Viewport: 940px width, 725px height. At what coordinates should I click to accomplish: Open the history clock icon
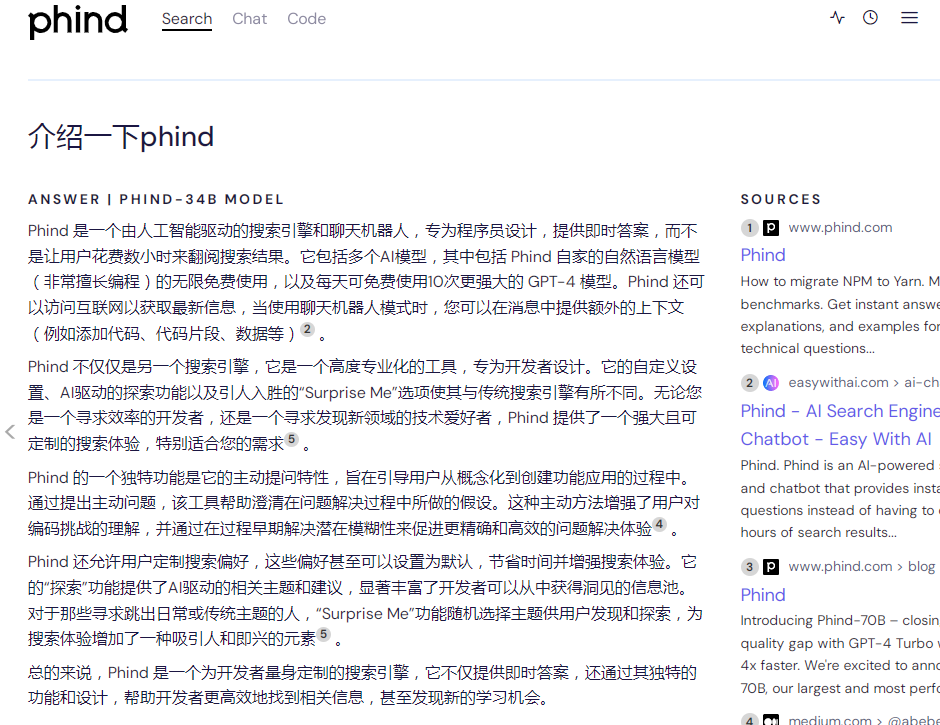(870, 17)
